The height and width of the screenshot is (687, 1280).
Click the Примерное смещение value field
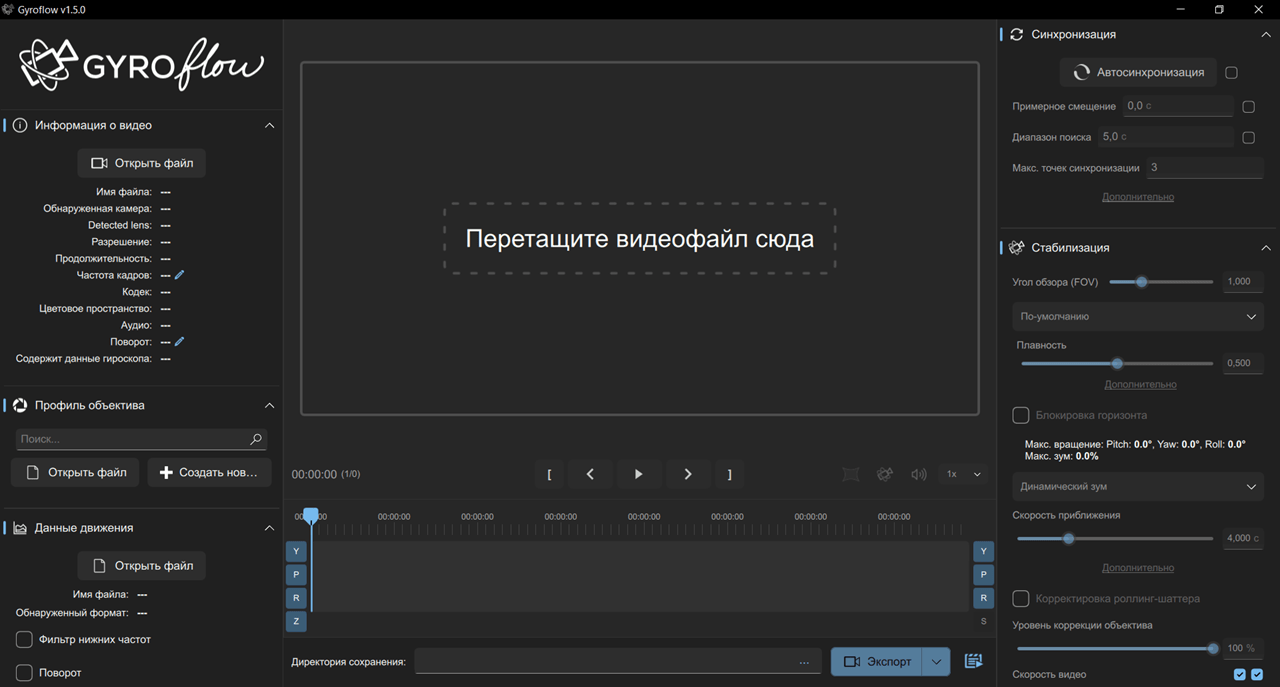click(1178, 106)
